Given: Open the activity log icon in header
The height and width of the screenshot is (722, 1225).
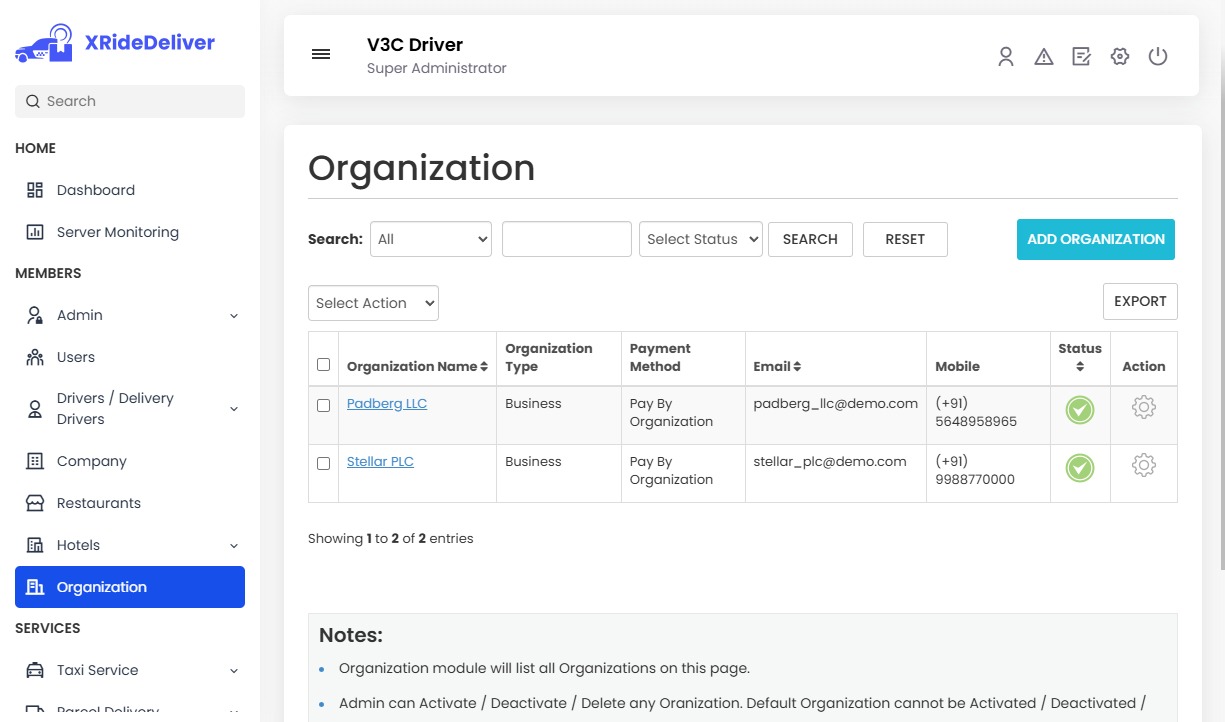Looking at the screenshot, I should pos(1081,57).
